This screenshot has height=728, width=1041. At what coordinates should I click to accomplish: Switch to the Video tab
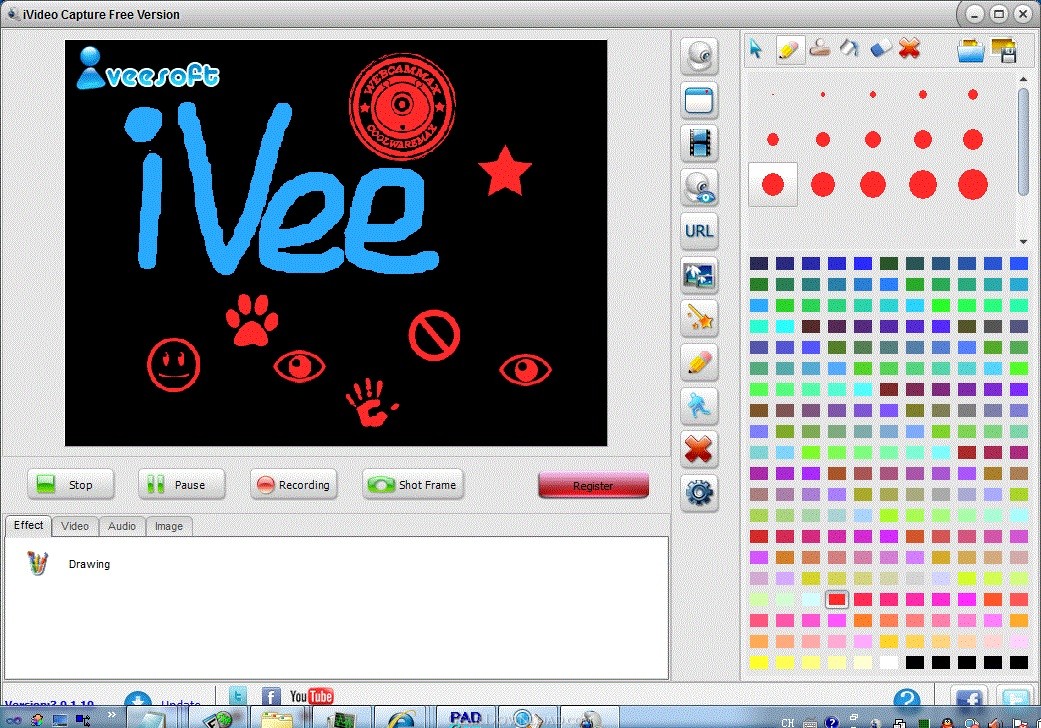point(75,526)
